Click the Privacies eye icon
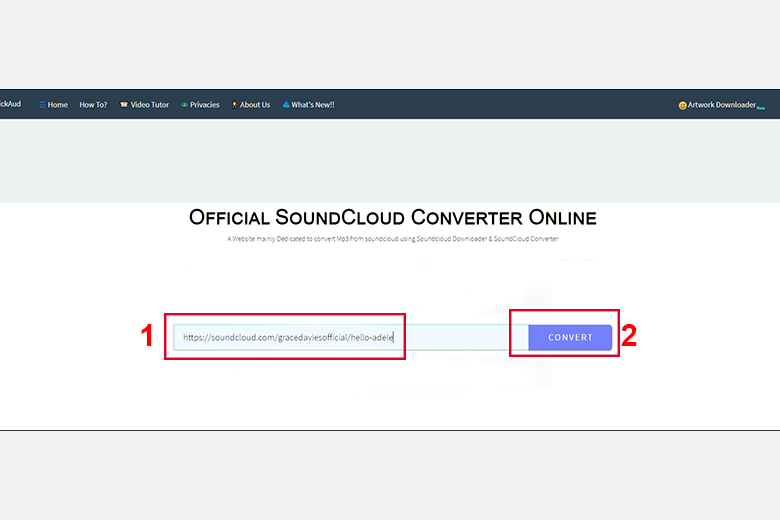Screen dimensions: 780x520 click(x=185, y=104)
